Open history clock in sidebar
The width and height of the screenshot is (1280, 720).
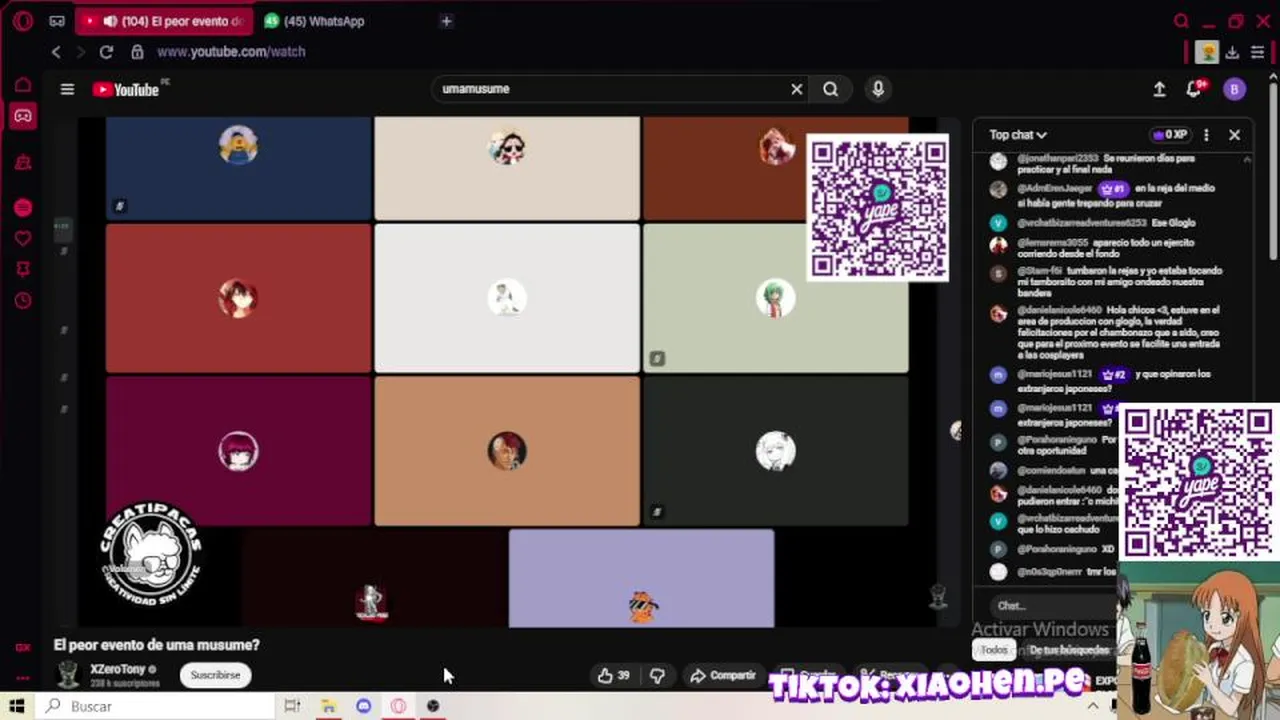tap(23, 300)
